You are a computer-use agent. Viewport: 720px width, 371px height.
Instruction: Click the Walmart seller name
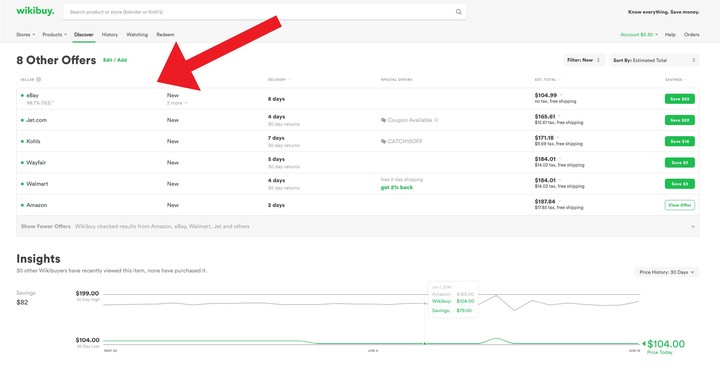37,184
